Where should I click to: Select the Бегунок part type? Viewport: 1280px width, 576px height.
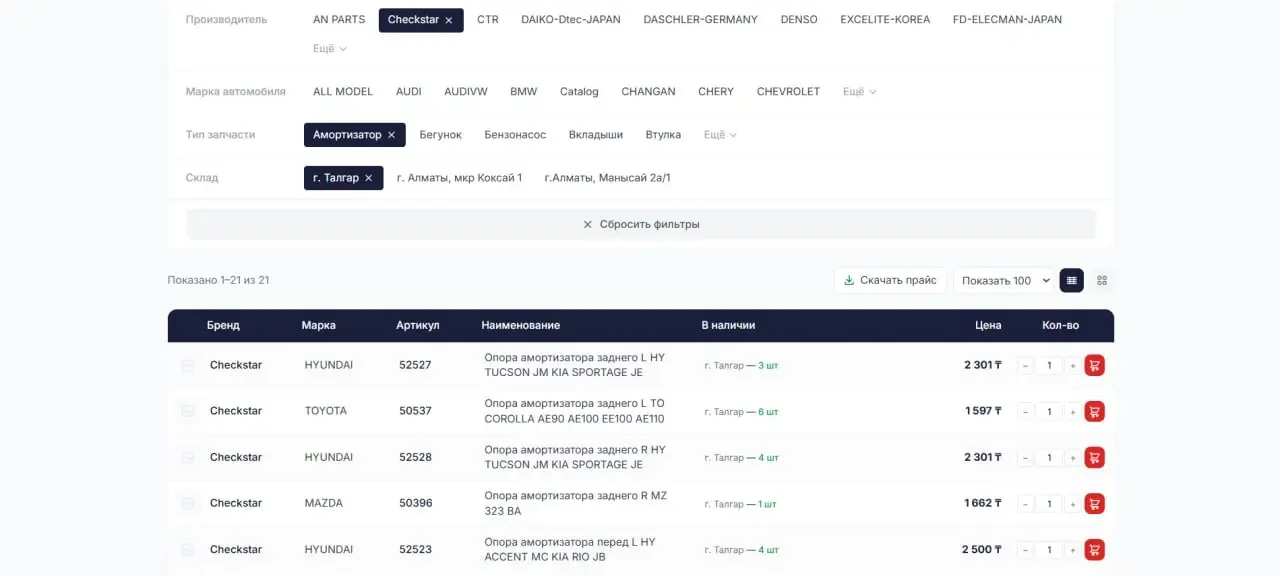coord(441,135)
